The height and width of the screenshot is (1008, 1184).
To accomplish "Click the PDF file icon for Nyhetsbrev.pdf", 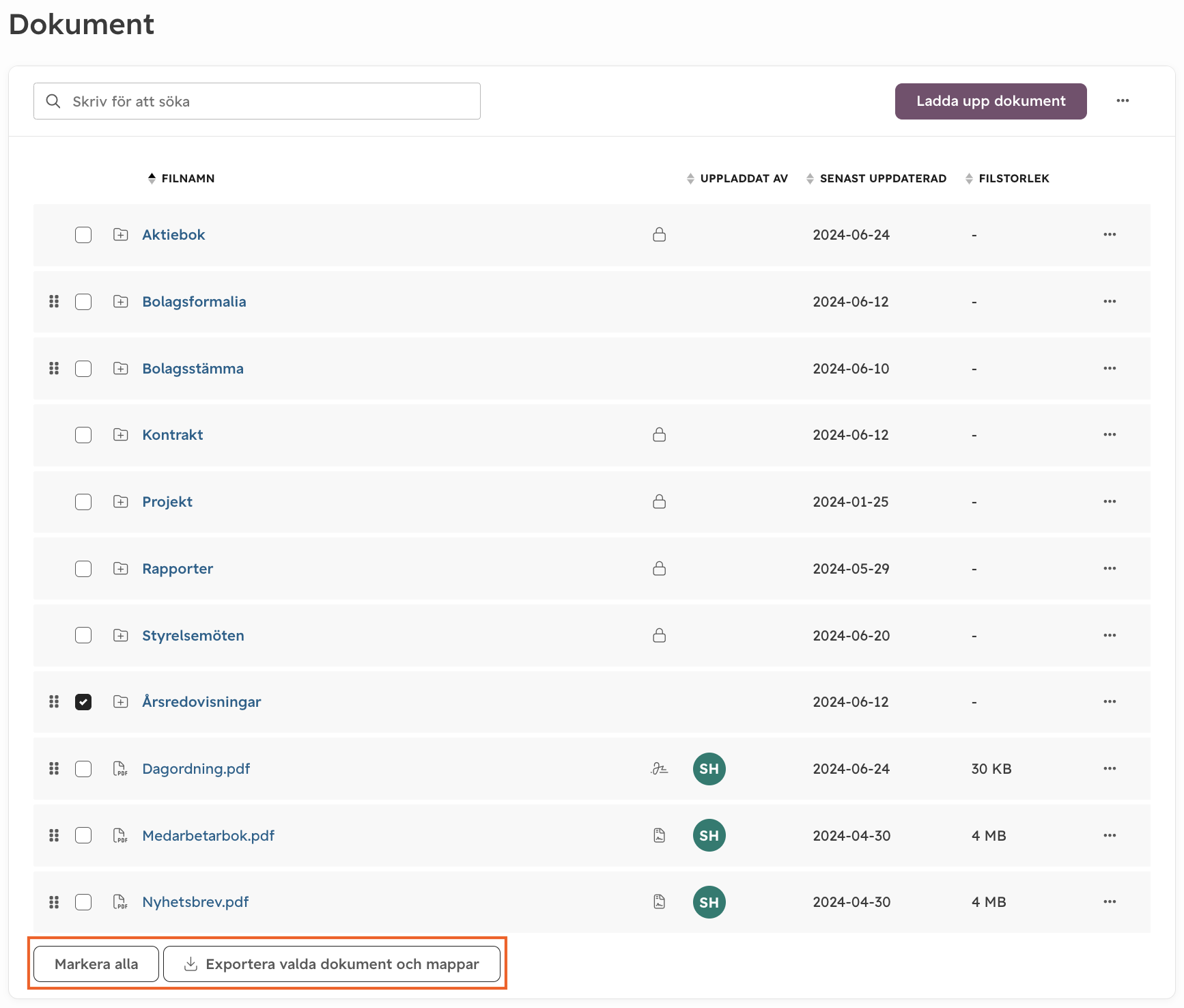I will point(120,902).
